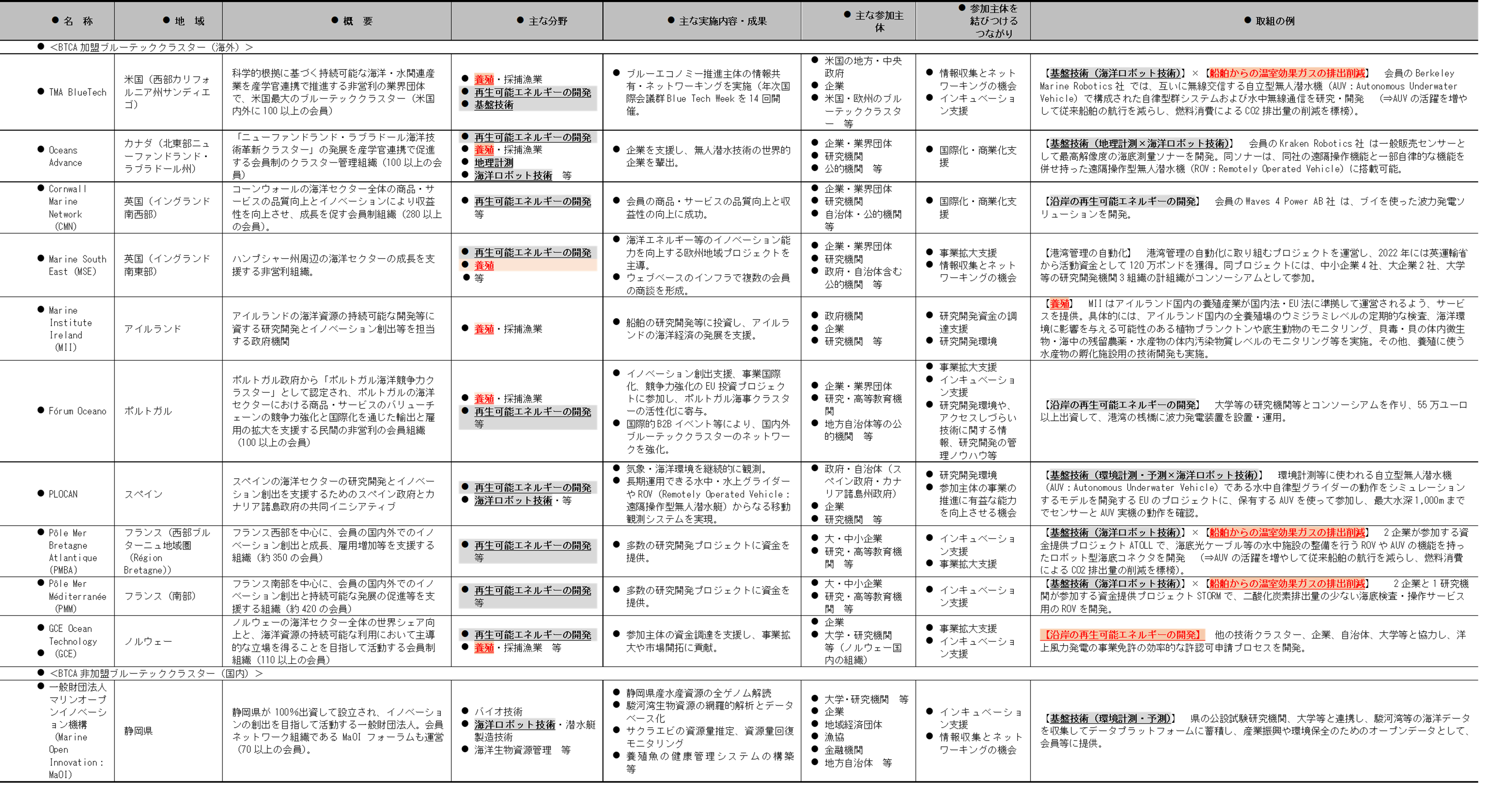Viewport: 1488px width, 812px height.
Task: Click the Fórum Oceano name cell
Action: tap(57, 411)
